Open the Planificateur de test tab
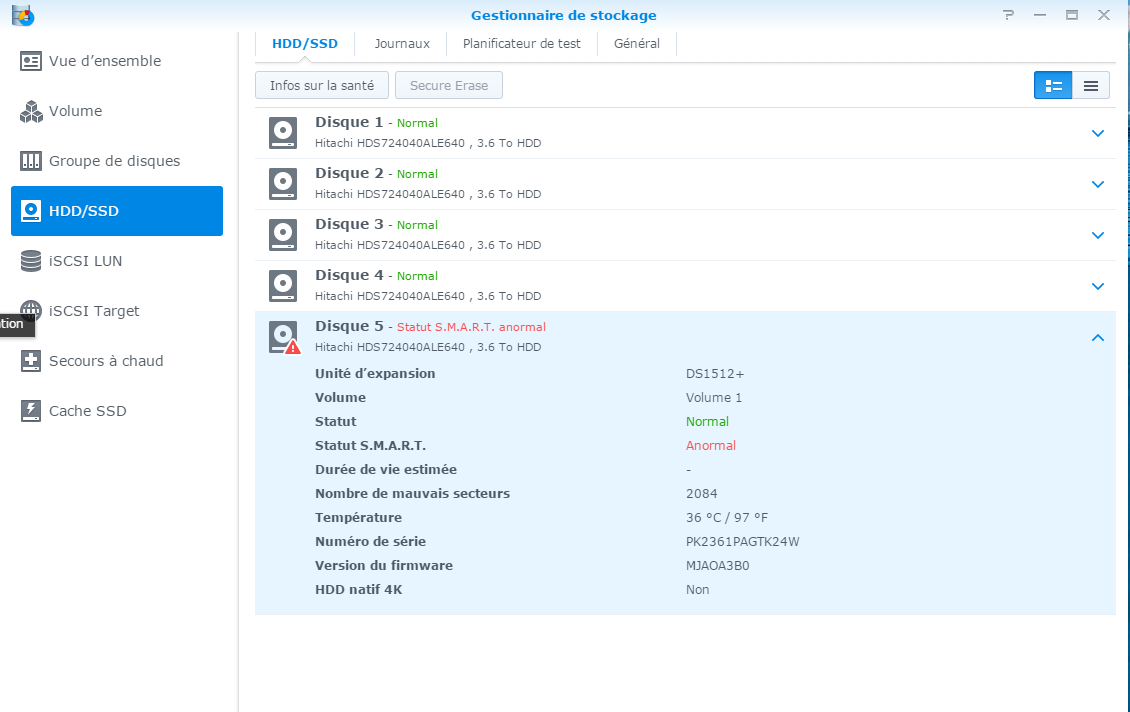The width and height of the screenshot is (1130, 712). [x=521, y=44]
